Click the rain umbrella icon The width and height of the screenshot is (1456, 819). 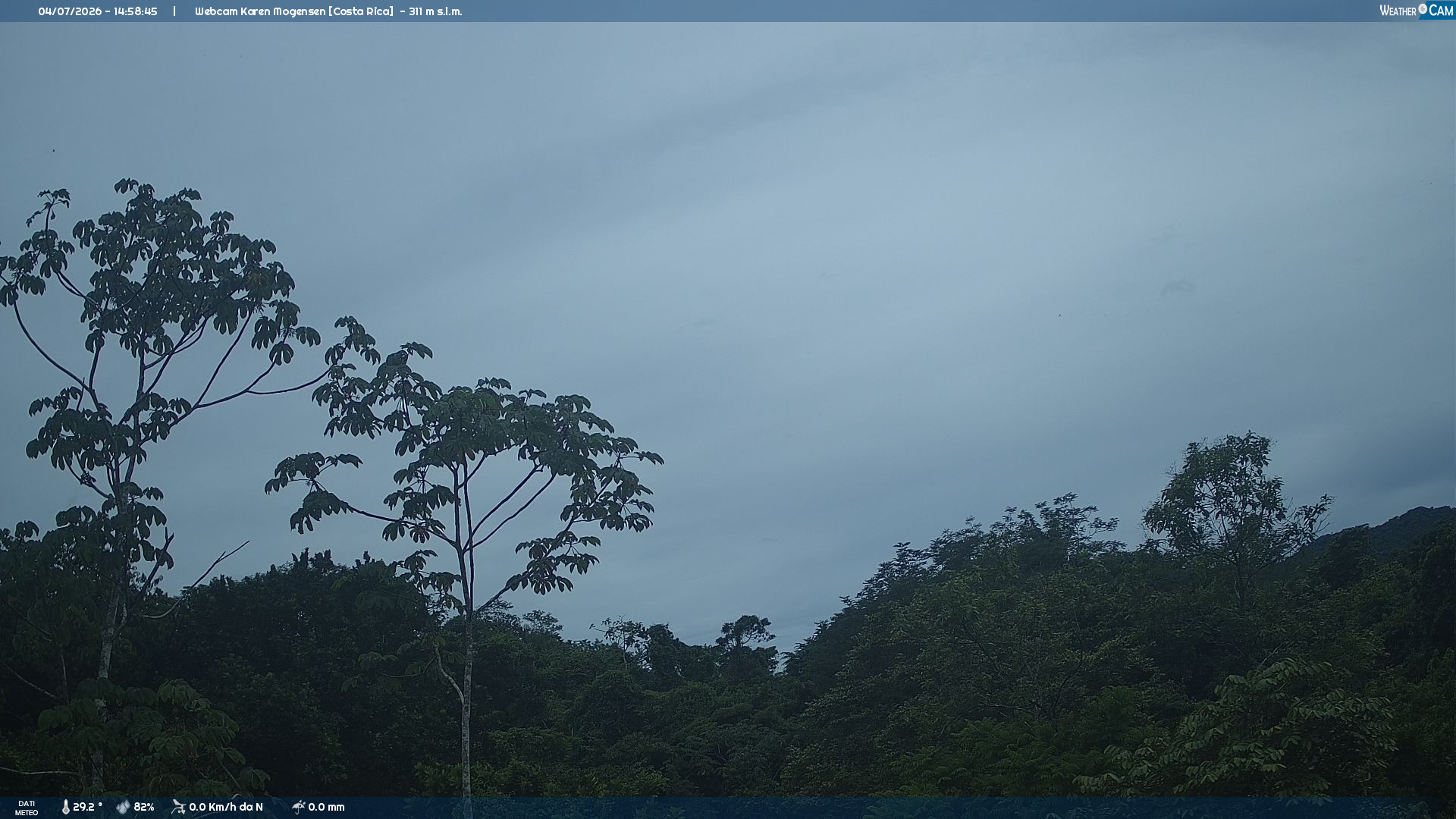(x=298, y=807)
